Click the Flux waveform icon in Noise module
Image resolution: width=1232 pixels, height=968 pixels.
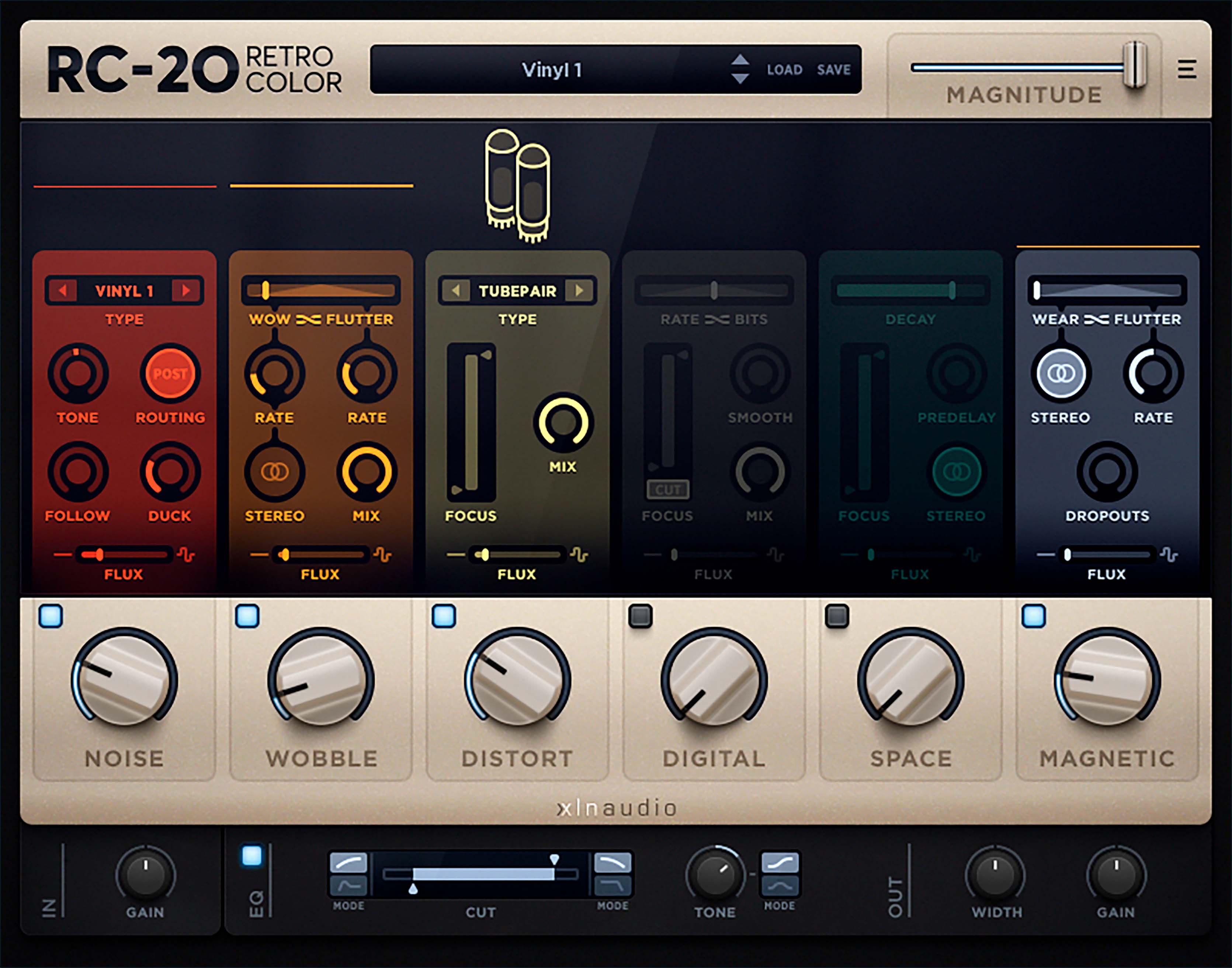186,554
